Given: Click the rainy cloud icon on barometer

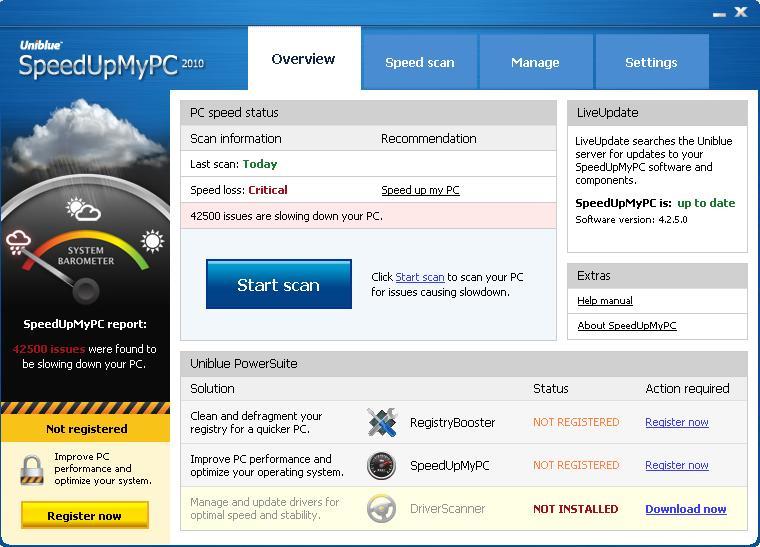Looking at the screenshot, I should coord(19,240).
